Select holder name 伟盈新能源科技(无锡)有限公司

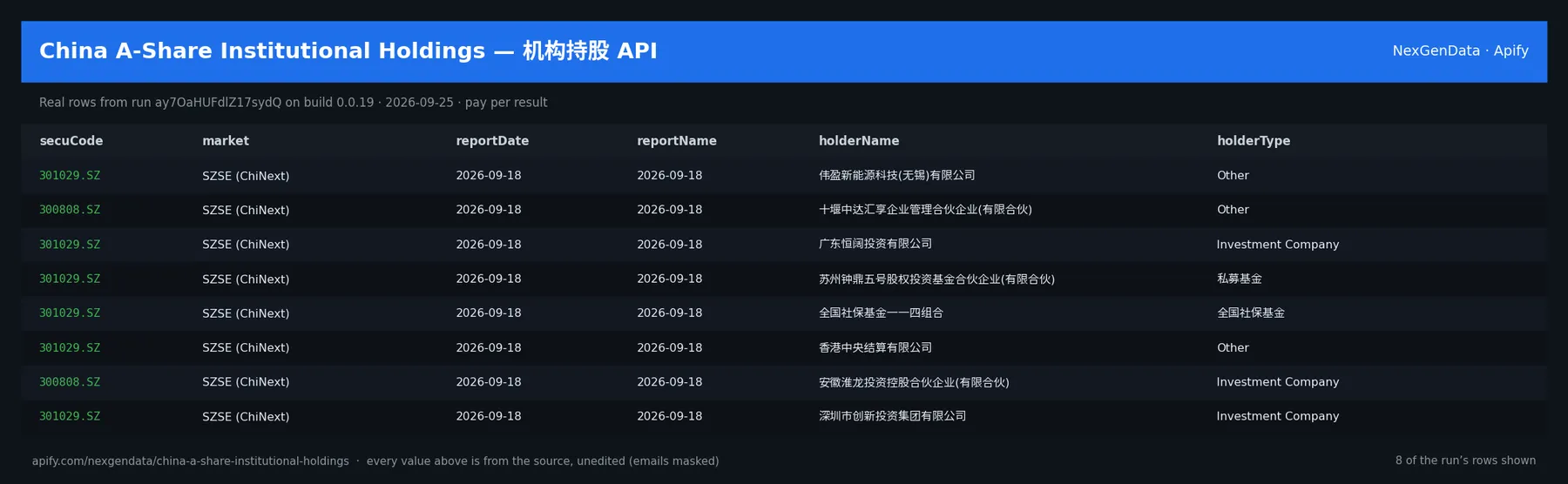[896, 176]
